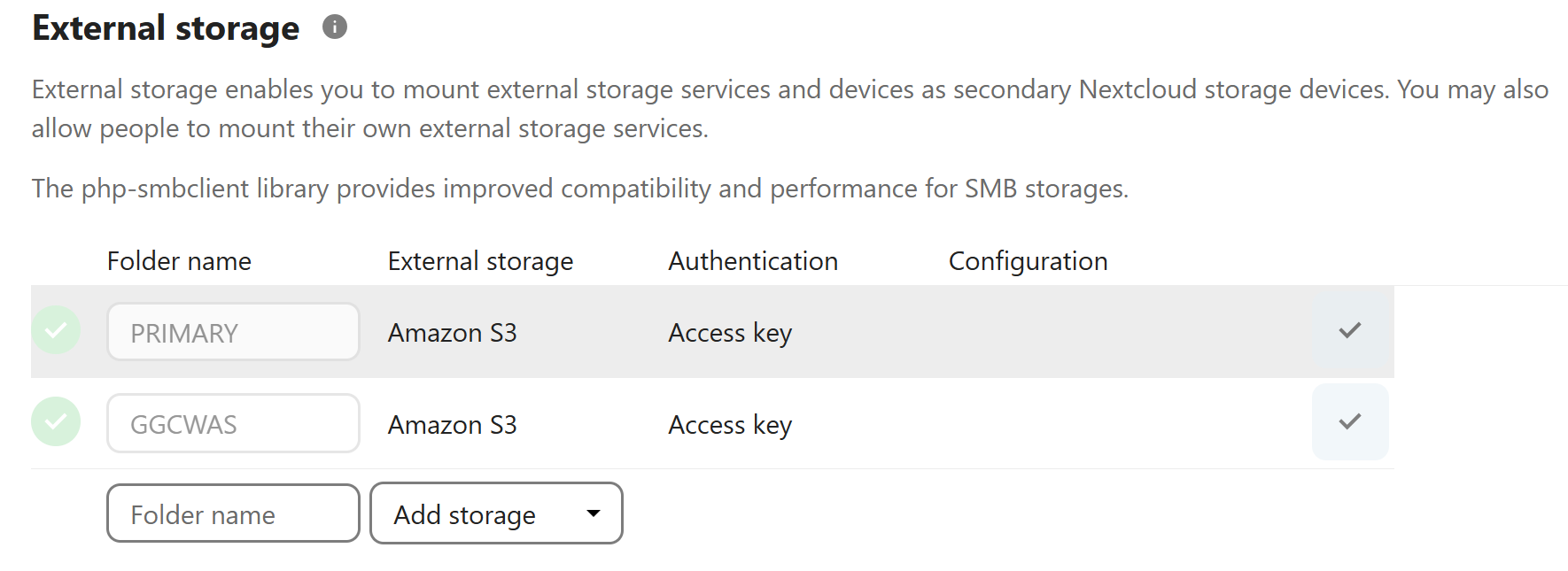Click the External storage section heading
1568x571 pixels.
[x=166, y=28]
